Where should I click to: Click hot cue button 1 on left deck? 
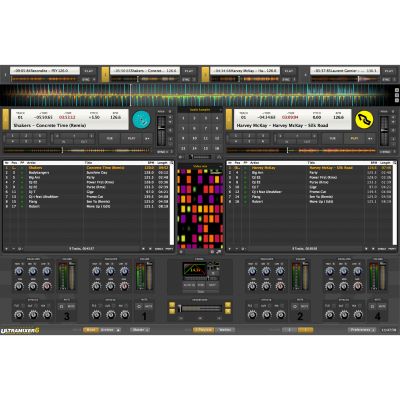[13, 136]
